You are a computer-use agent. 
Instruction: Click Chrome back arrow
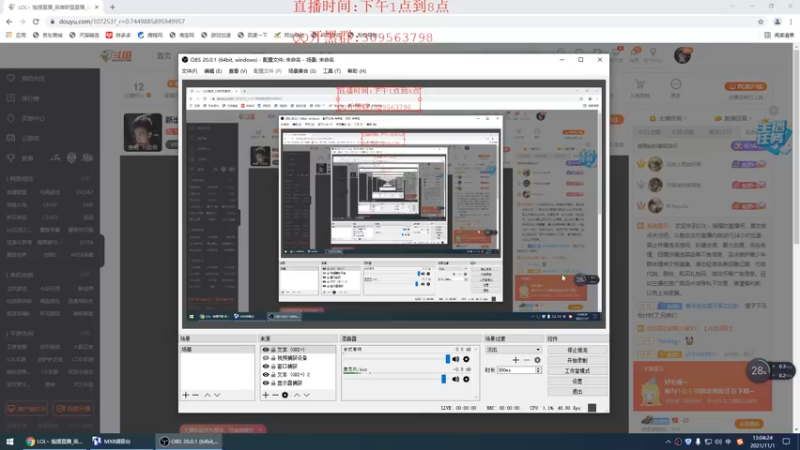9,21
